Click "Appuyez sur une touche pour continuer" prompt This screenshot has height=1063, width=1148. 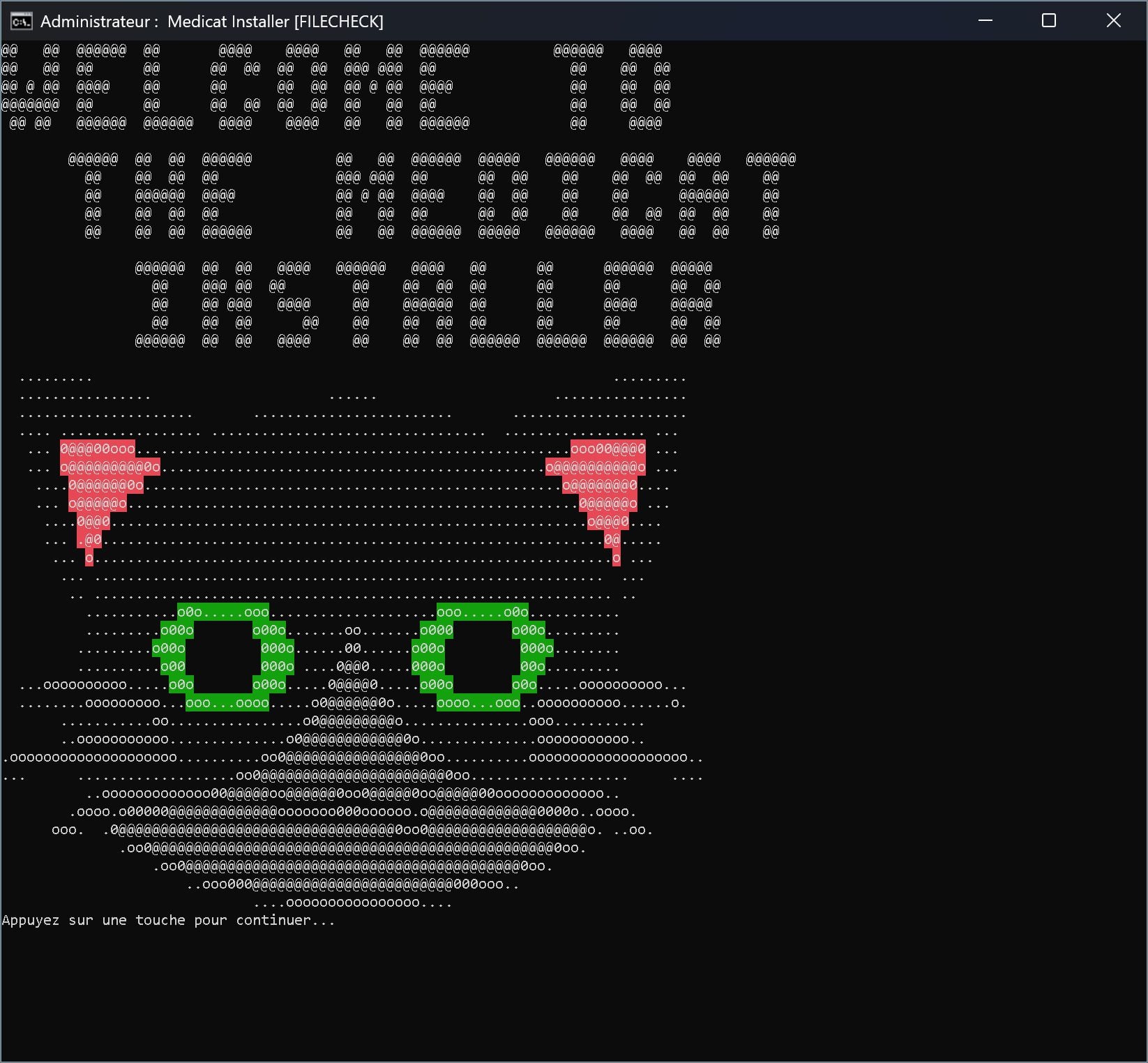click(168, 920)
